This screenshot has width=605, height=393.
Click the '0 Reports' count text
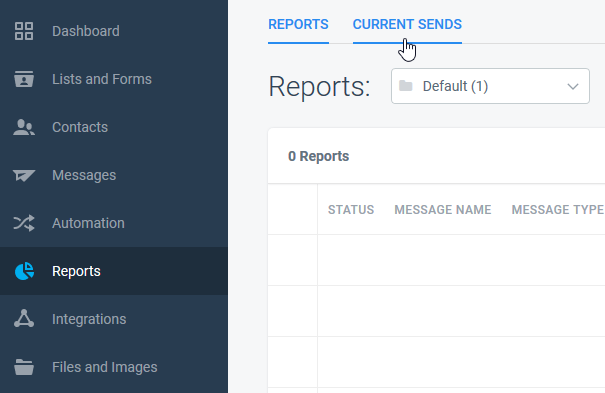pyautogui.click(x=318, y=156)
